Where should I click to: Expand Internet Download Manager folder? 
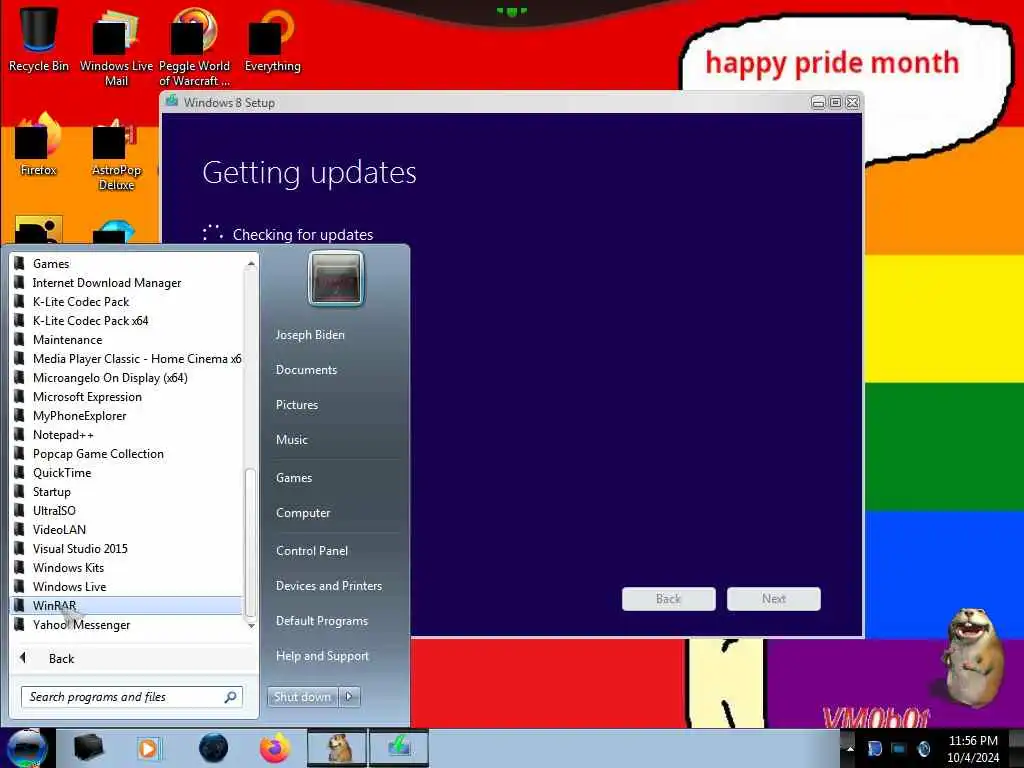click(x=127, y=283)
